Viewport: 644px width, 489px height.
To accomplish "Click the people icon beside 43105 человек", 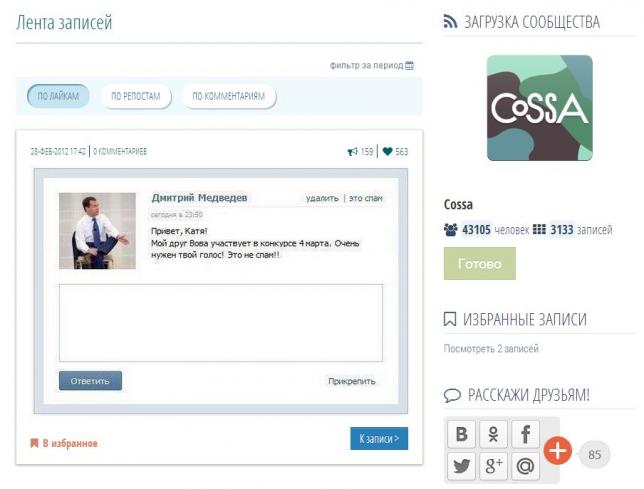I will pos(451,230).
